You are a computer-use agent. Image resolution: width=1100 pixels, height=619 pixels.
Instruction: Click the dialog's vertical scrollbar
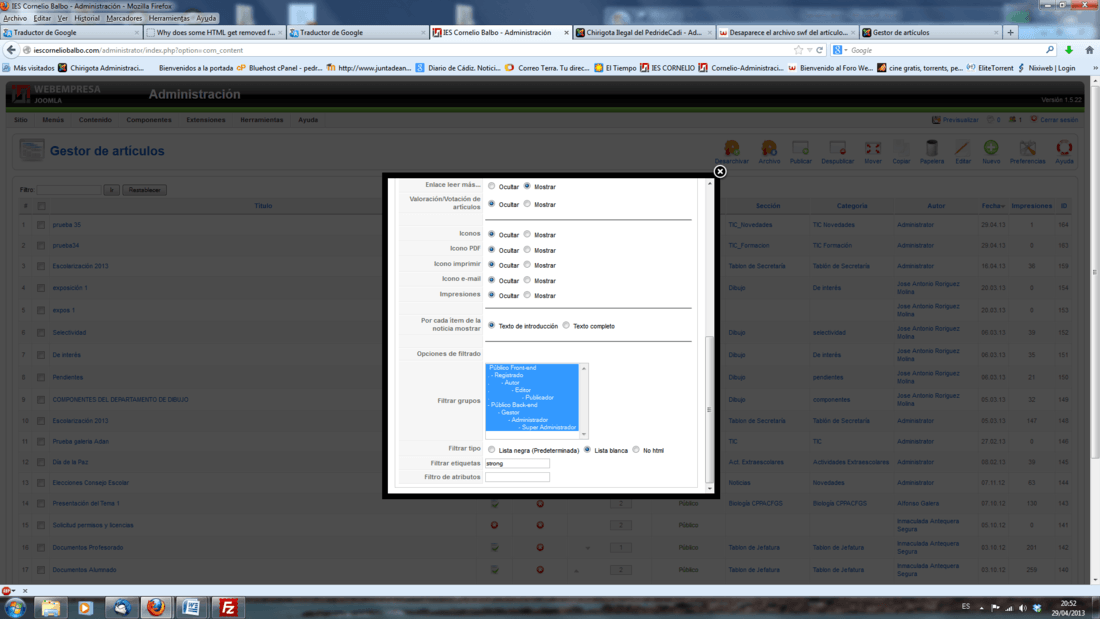pos(709,409)
